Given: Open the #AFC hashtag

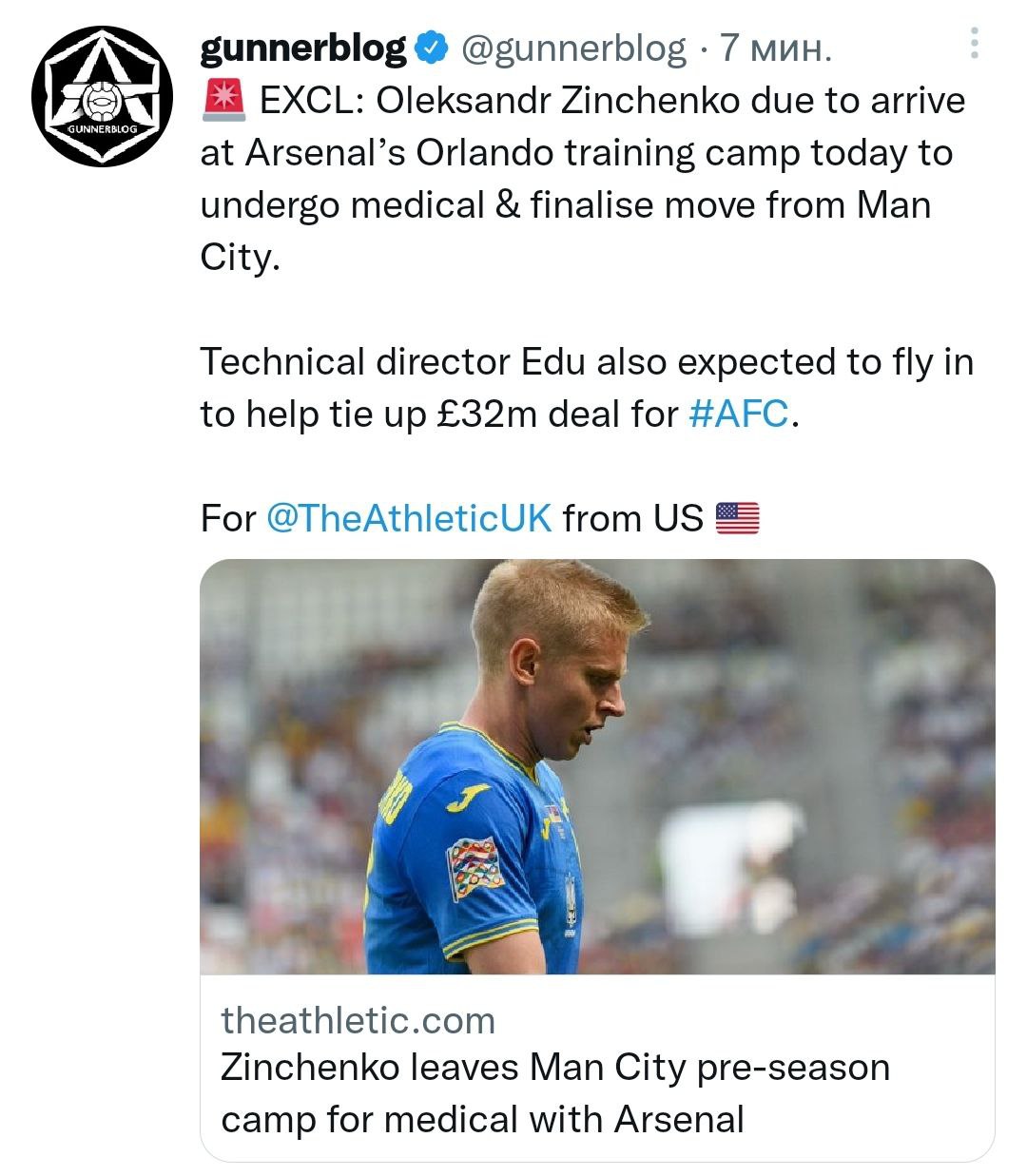Looking at the screenshot, I should coord(738,414).
